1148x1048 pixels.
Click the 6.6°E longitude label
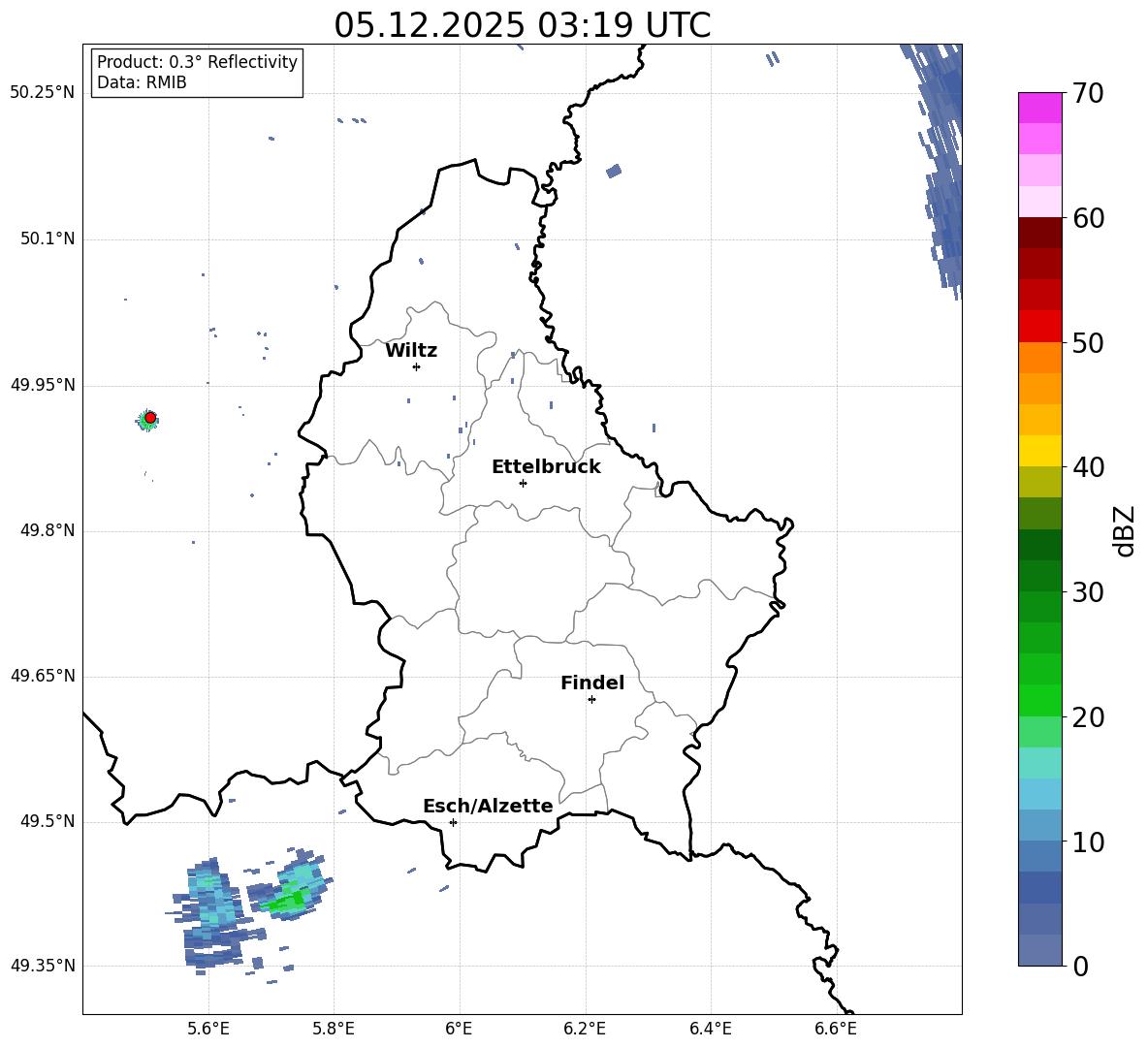[x=836, y=1030]
